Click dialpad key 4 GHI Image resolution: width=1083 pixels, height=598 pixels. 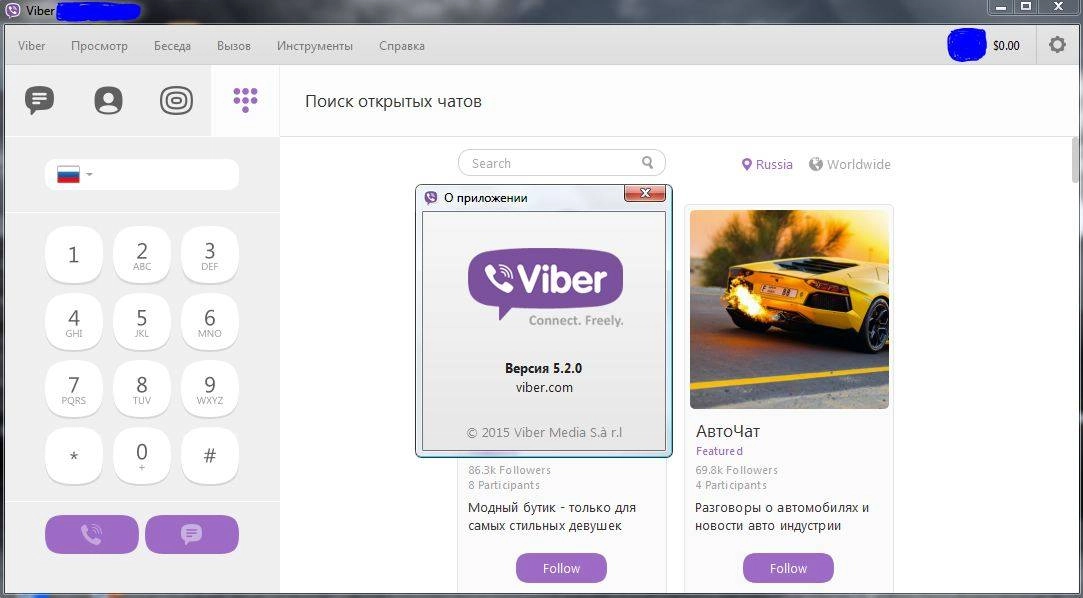click(74, 322)
